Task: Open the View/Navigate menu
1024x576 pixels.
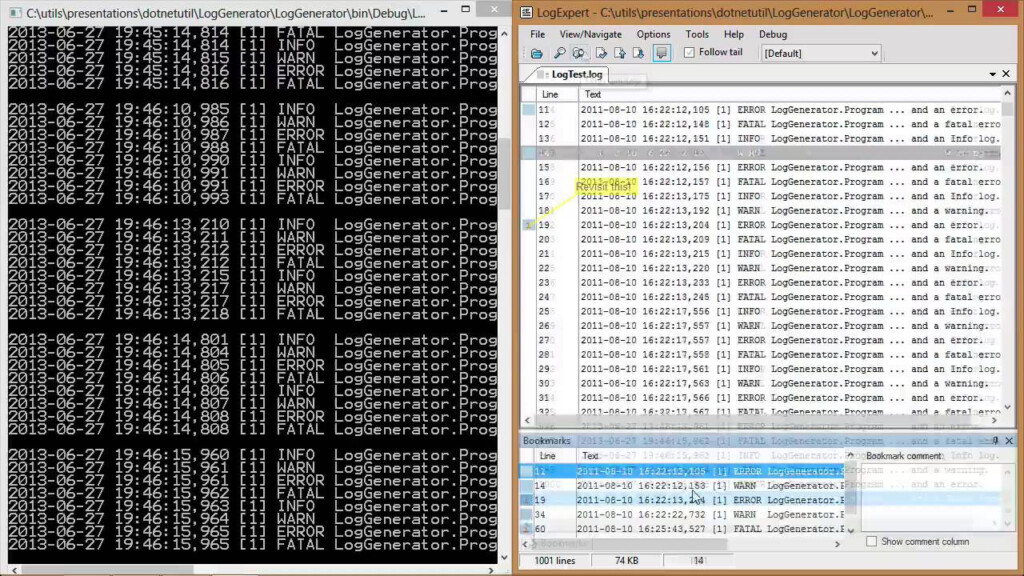Action: (590, 34)
